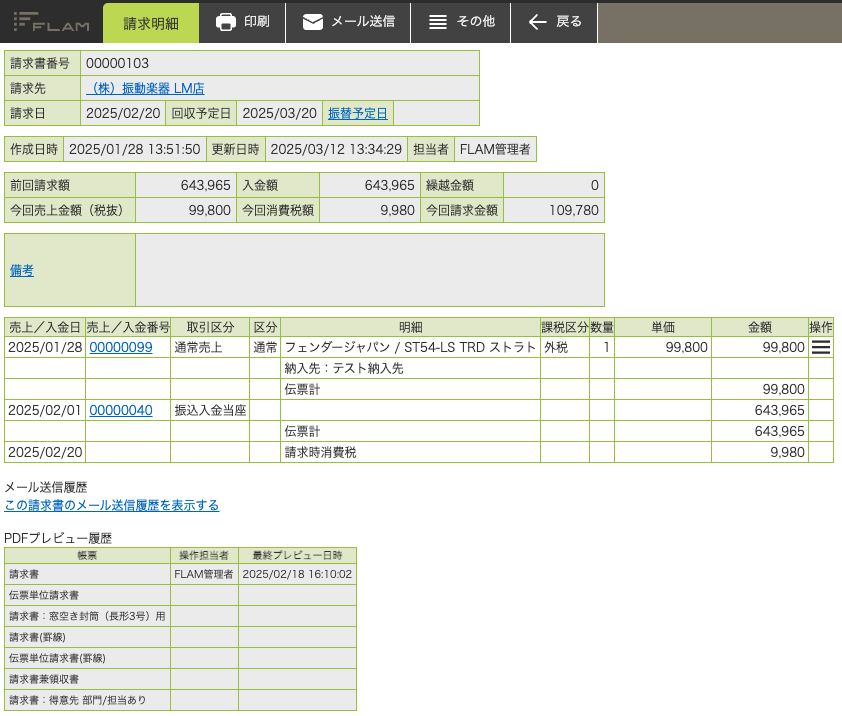The height and width of the screenshot is (716, 842).
Task: Click the envelope mail icon
Action: (x=313, y=22)
